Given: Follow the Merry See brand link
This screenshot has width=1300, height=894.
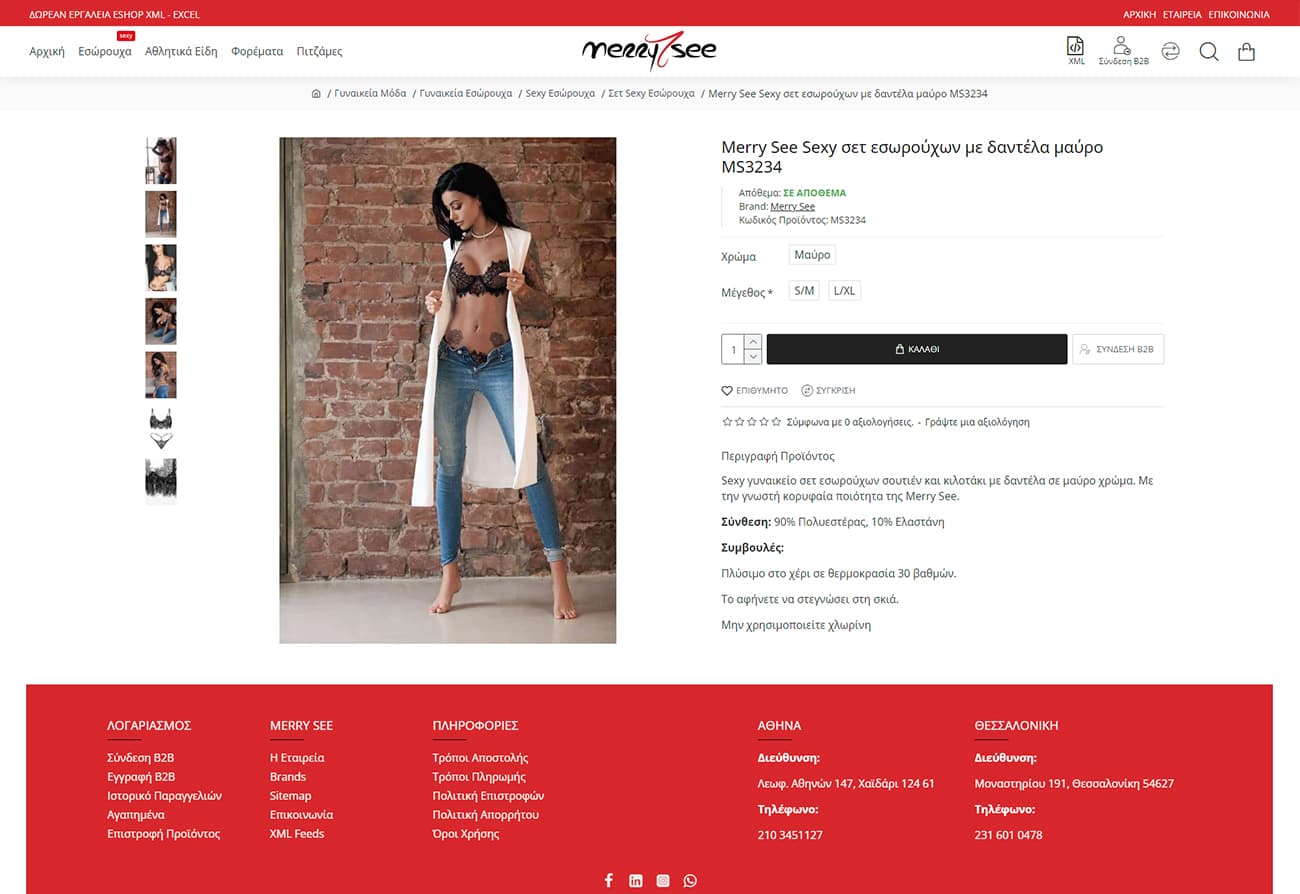Looking at the screenshot, I should click(x=792, y=207).
